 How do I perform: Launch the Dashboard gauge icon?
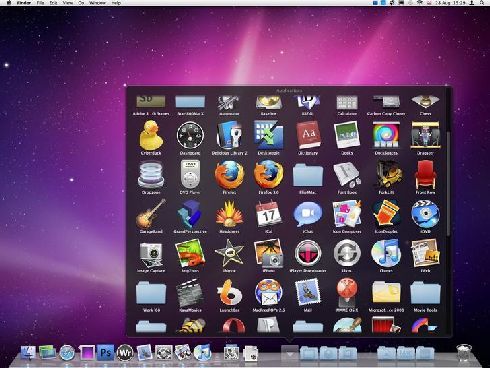[x=190, y=135]
